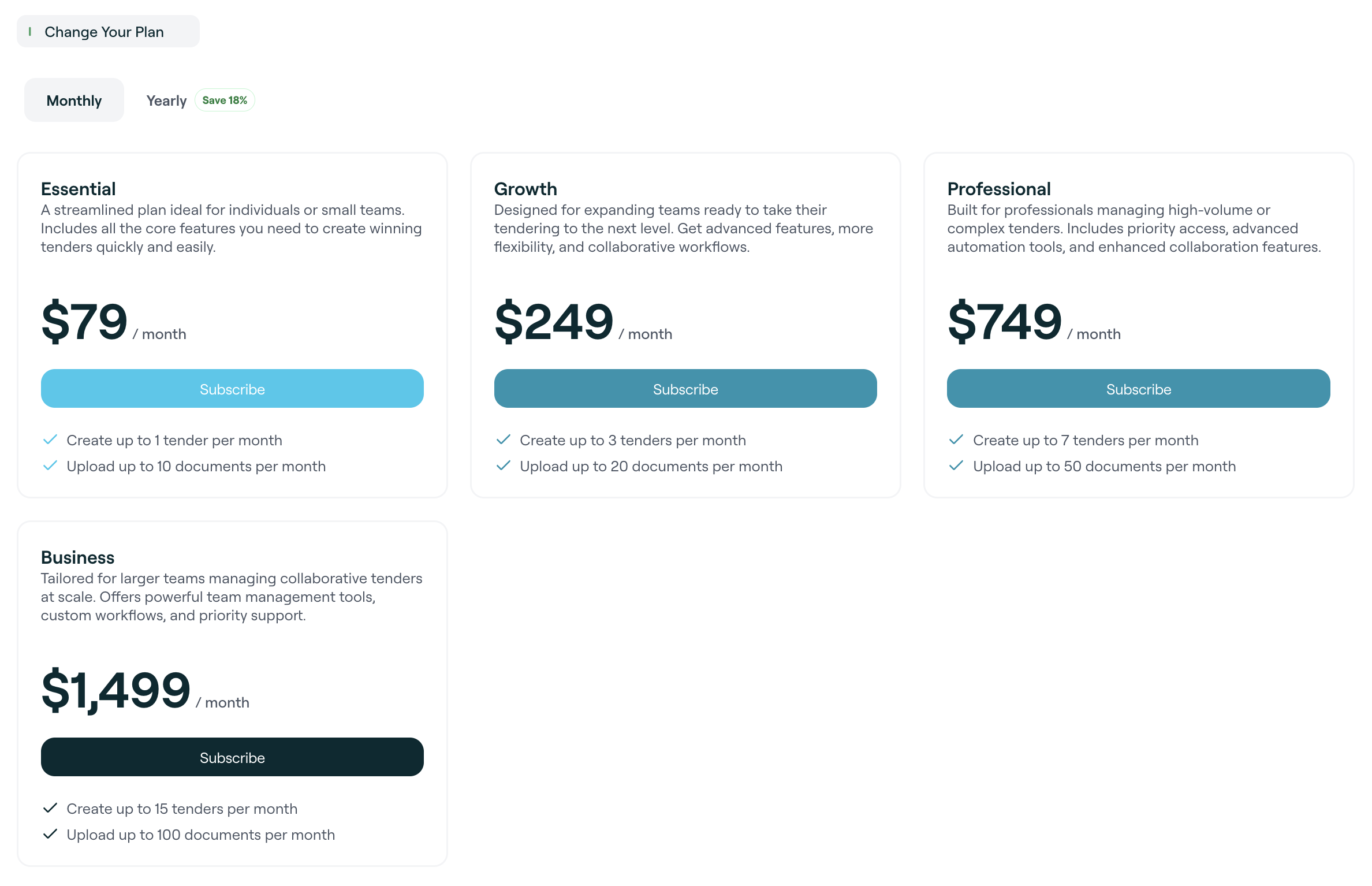This screenshot has height=886, width=1372.
Task: Select the Growth plan title
Action: coord(525,189)
